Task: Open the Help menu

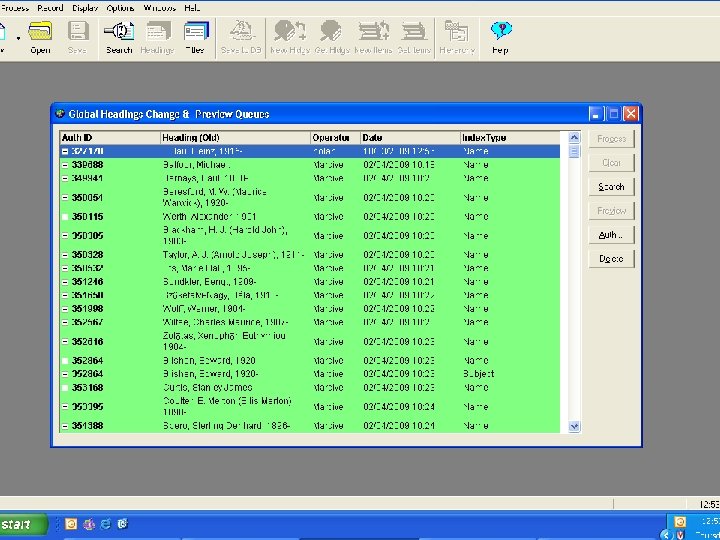Action: tap(192, 8)
